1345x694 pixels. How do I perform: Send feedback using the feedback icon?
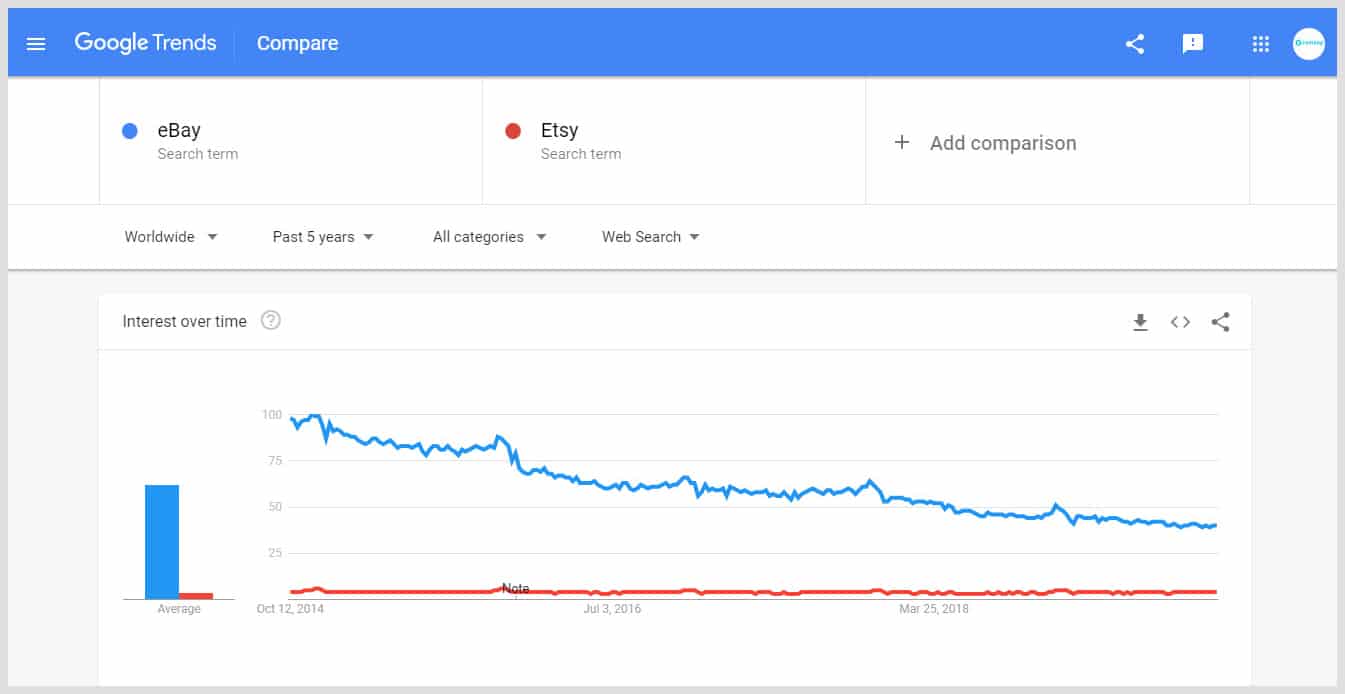(x=1193, y=44)
